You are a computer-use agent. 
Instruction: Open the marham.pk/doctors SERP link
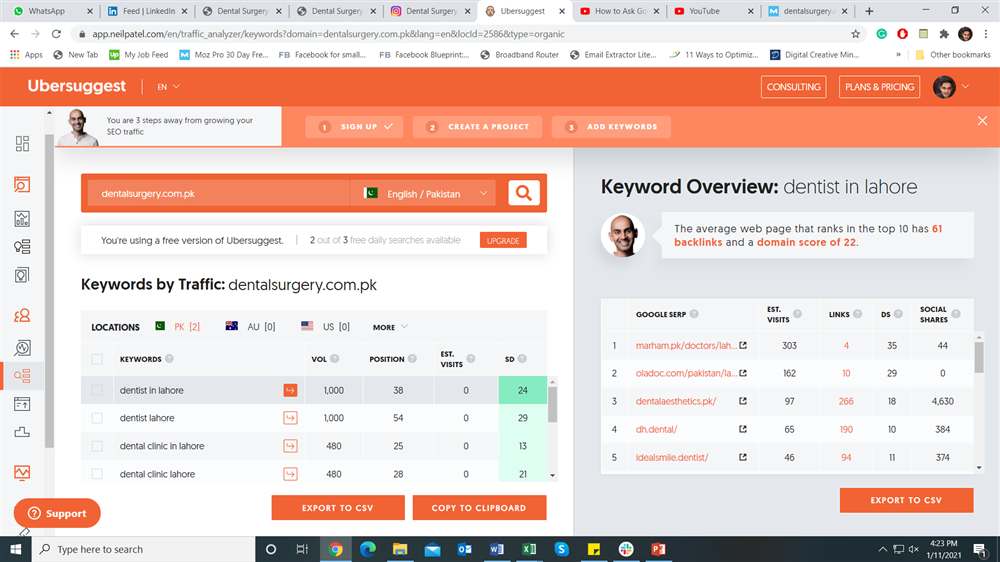[x=686, y=345]
